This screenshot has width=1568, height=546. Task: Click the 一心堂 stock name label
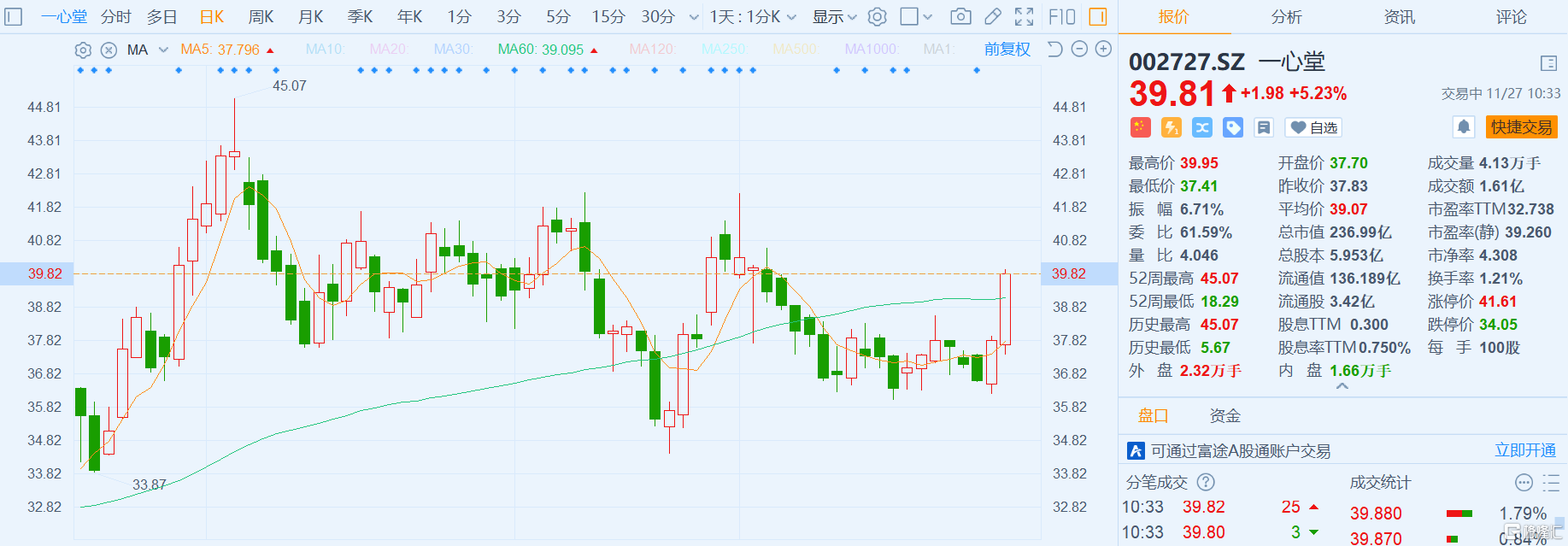1292,62
